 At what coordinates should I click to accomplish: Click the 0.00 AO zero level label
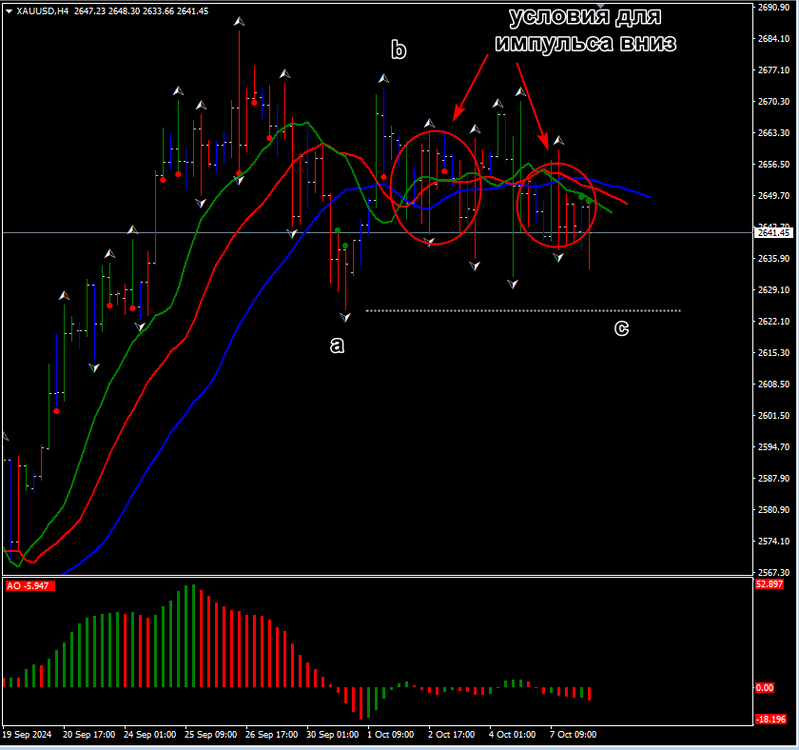(x=764, y=688)
